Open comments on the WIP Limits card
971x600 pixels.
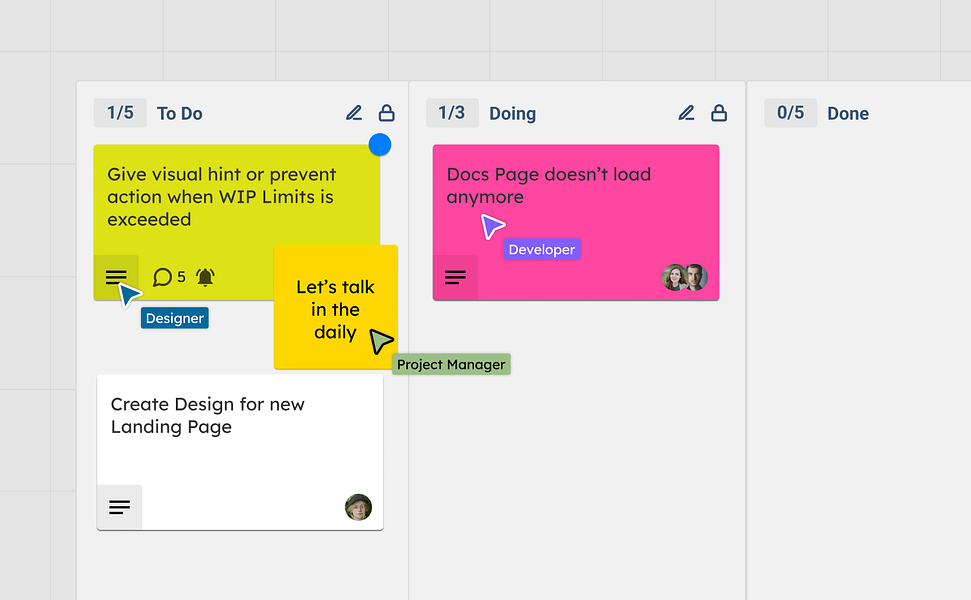(169, 277)
